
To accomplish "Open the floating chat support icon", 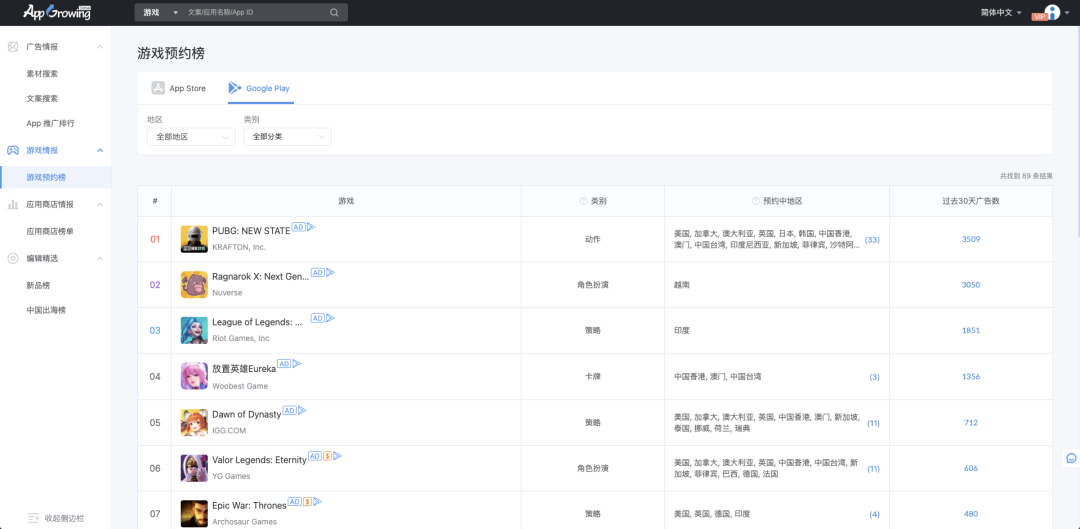I will click(1071, 458).
